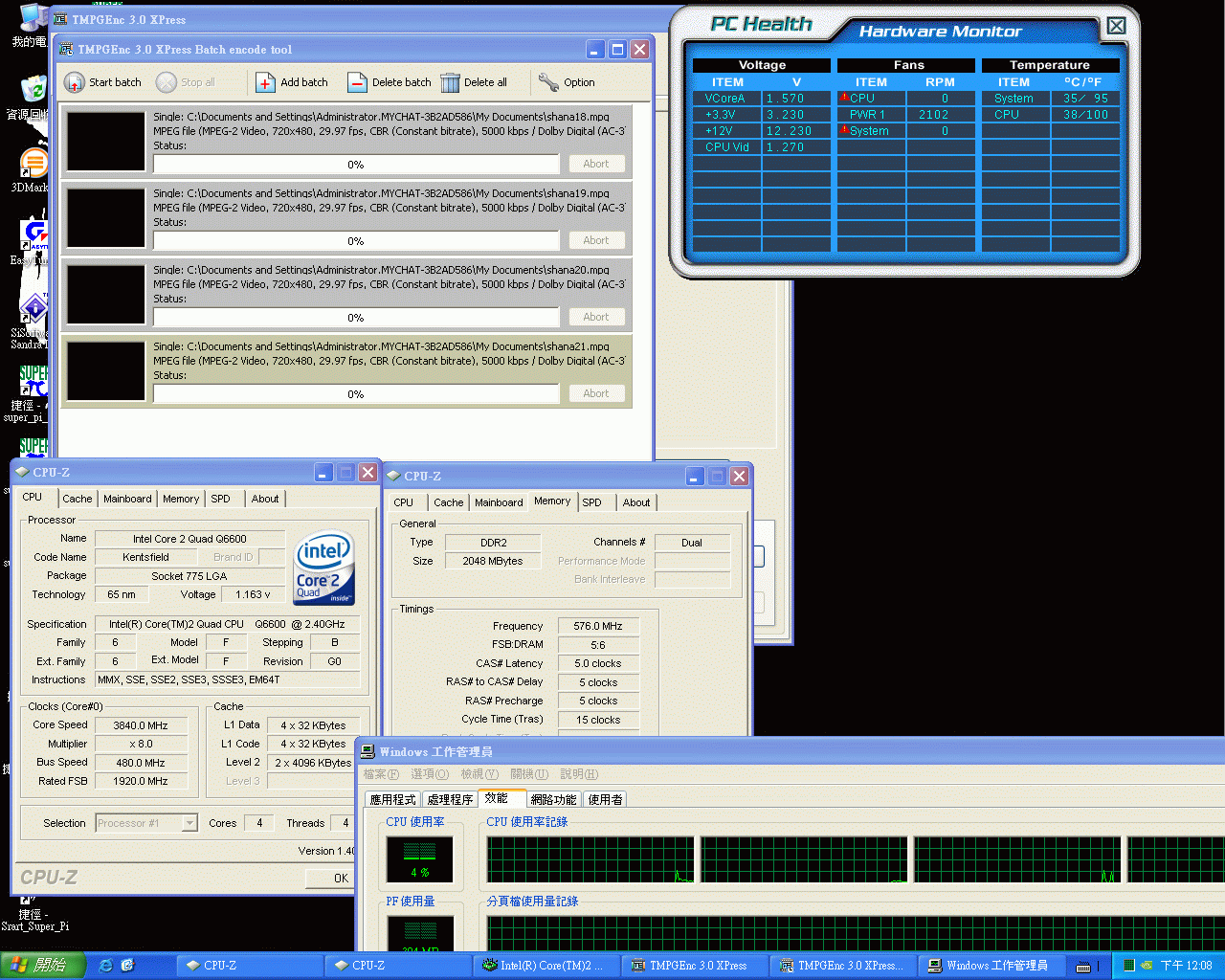Open the Processor #1 selection dropdown

click(189, 823)
